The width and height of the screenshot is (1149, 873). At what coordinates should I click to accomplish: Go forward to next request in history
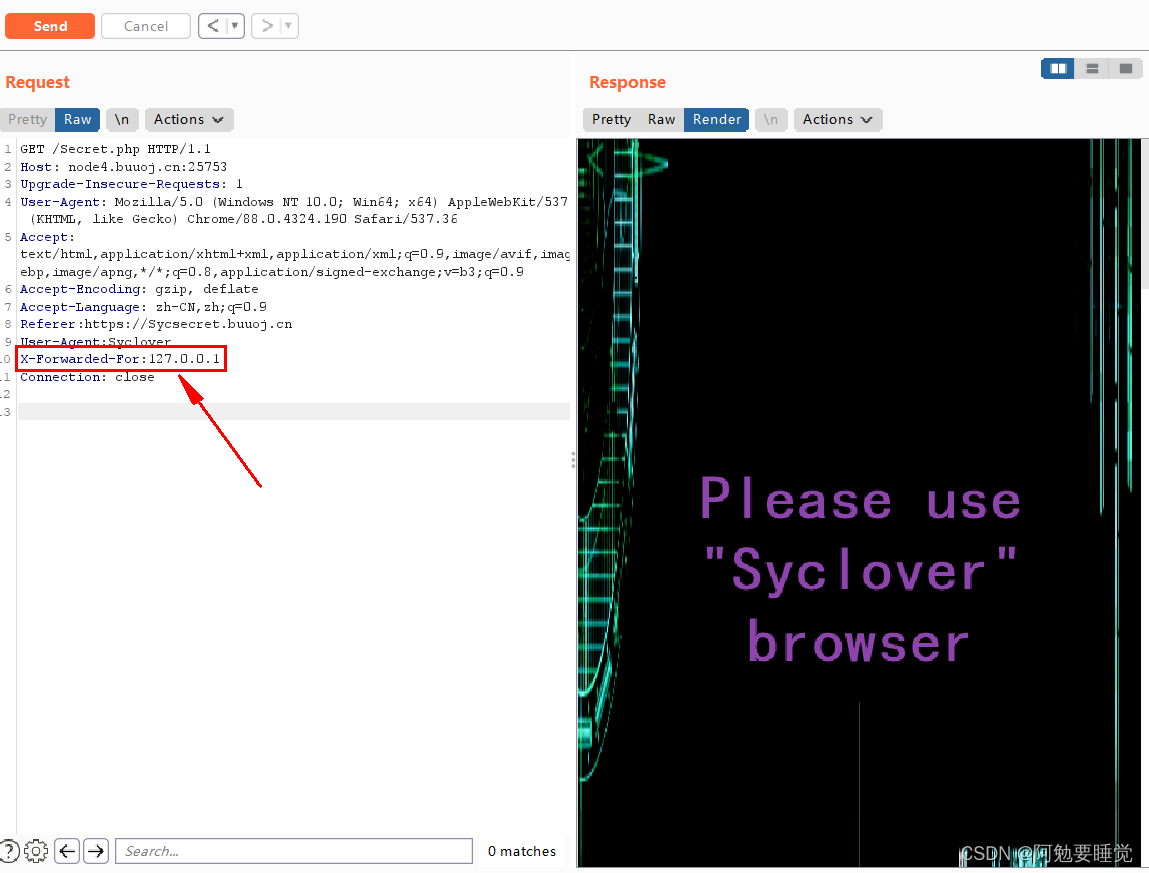[x=267, y=26]
